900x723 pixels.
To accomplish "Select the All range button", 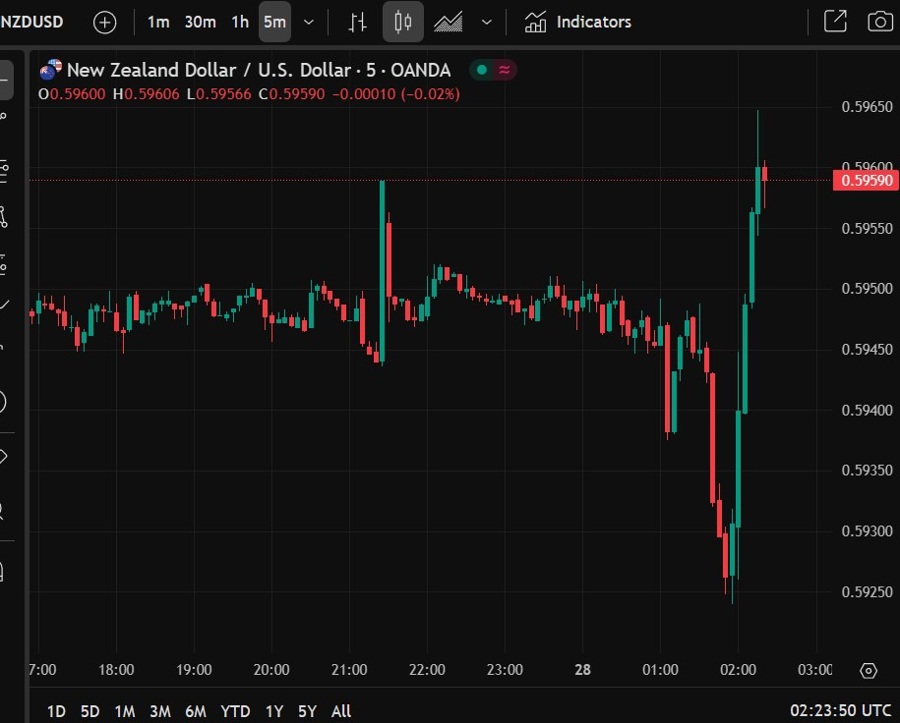I will 341,711.
